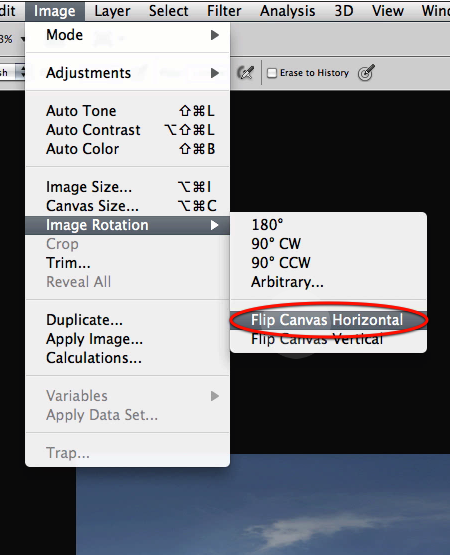Expand the Mode submenu
450x555 pixels.
click(x=127, y=35)
